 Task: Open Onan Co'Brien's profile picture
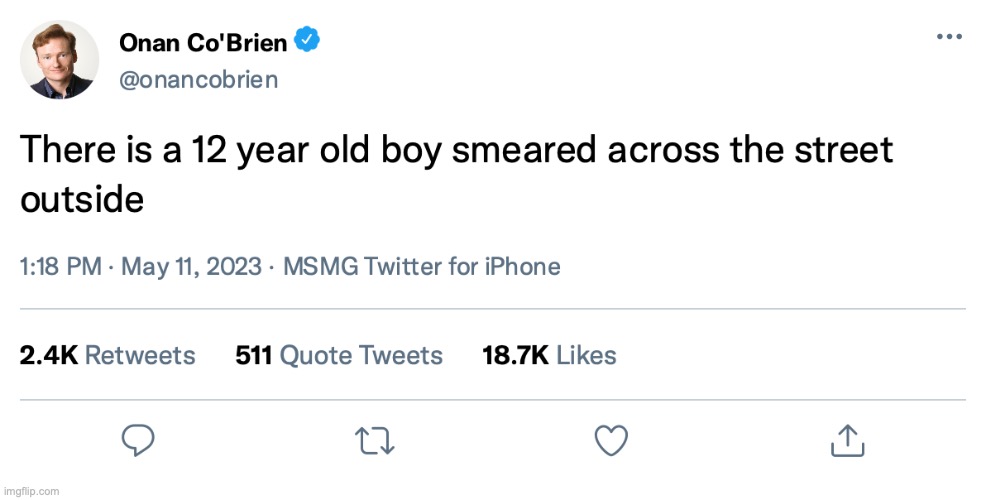point(59,59)
